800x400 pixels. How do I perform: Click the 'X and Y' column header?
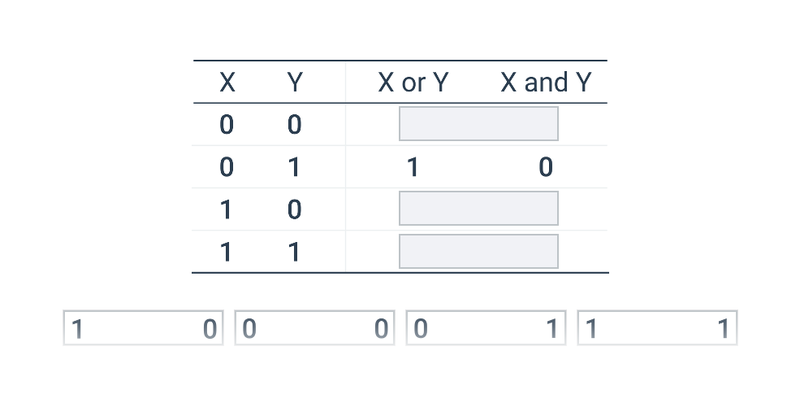pos(546,82)
